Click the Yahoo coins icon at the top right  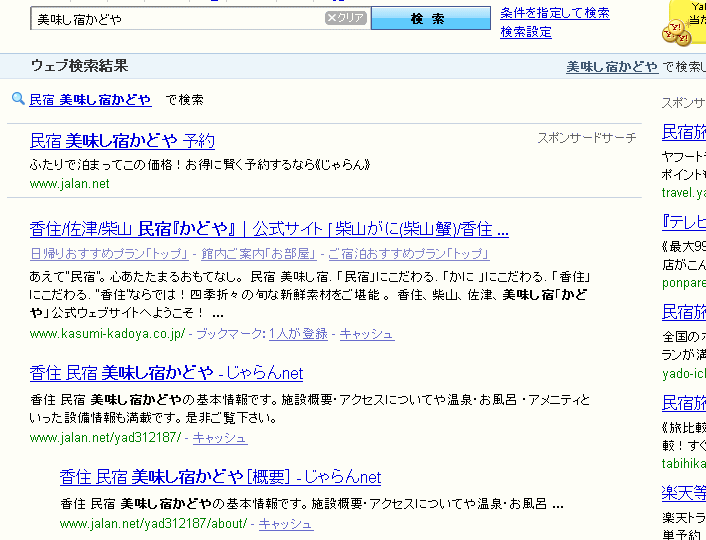tap(677, 34)
